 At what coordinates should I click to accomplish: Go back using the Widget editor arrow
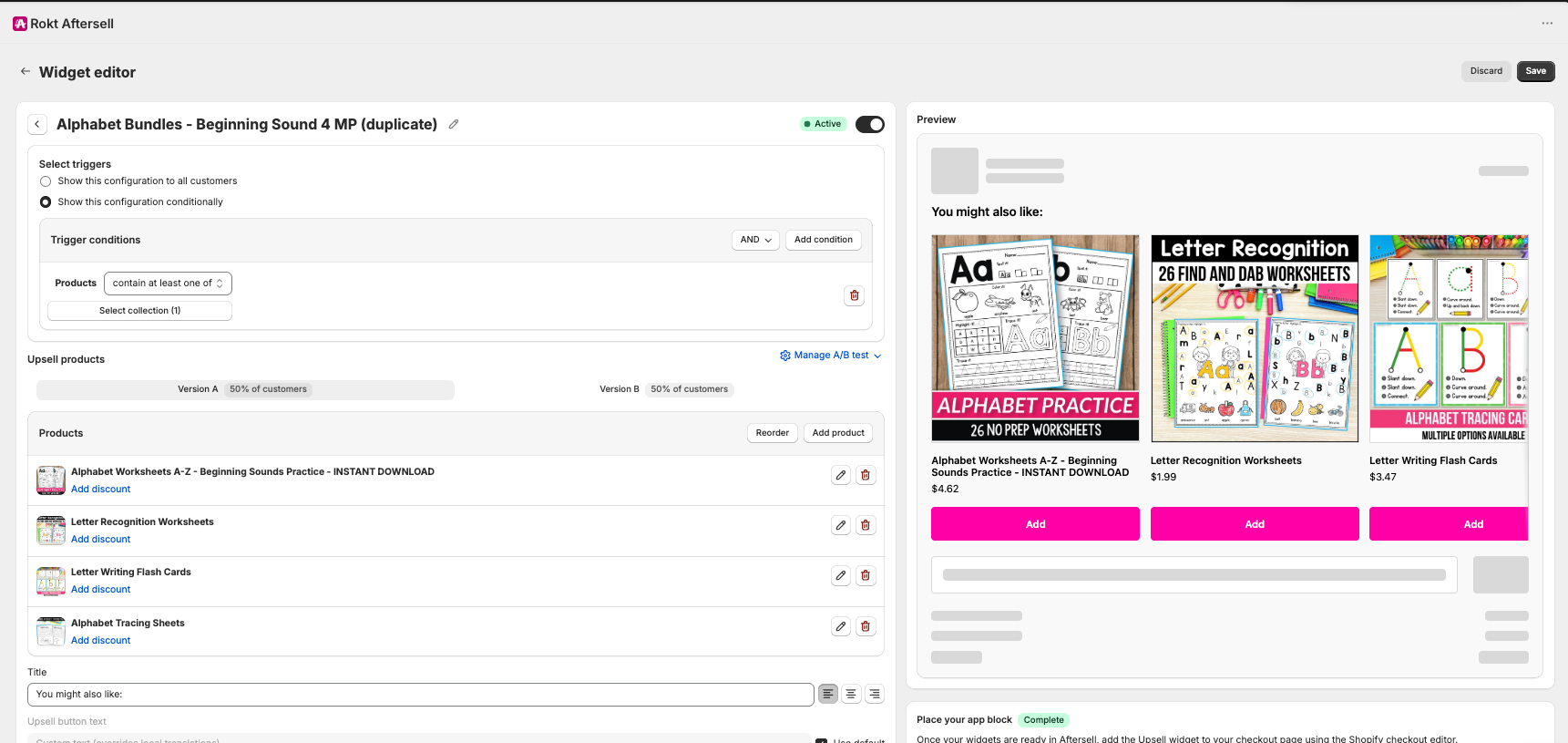(26, 71)
